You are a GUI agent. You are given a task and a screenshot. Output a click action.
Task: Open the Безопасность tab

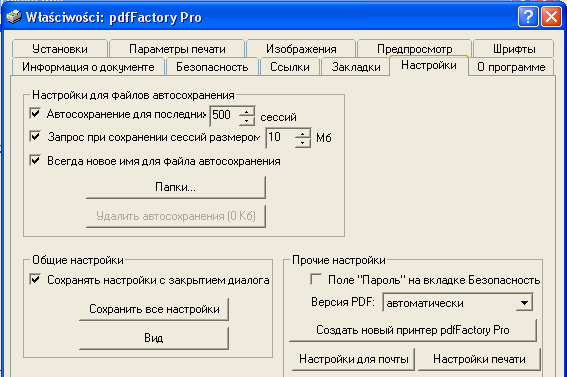[x=212, y=67]
